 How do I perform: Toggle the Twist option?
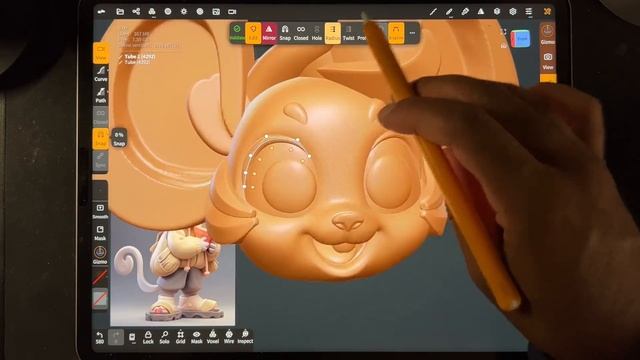pyautogui.click(x=349, y=33)
